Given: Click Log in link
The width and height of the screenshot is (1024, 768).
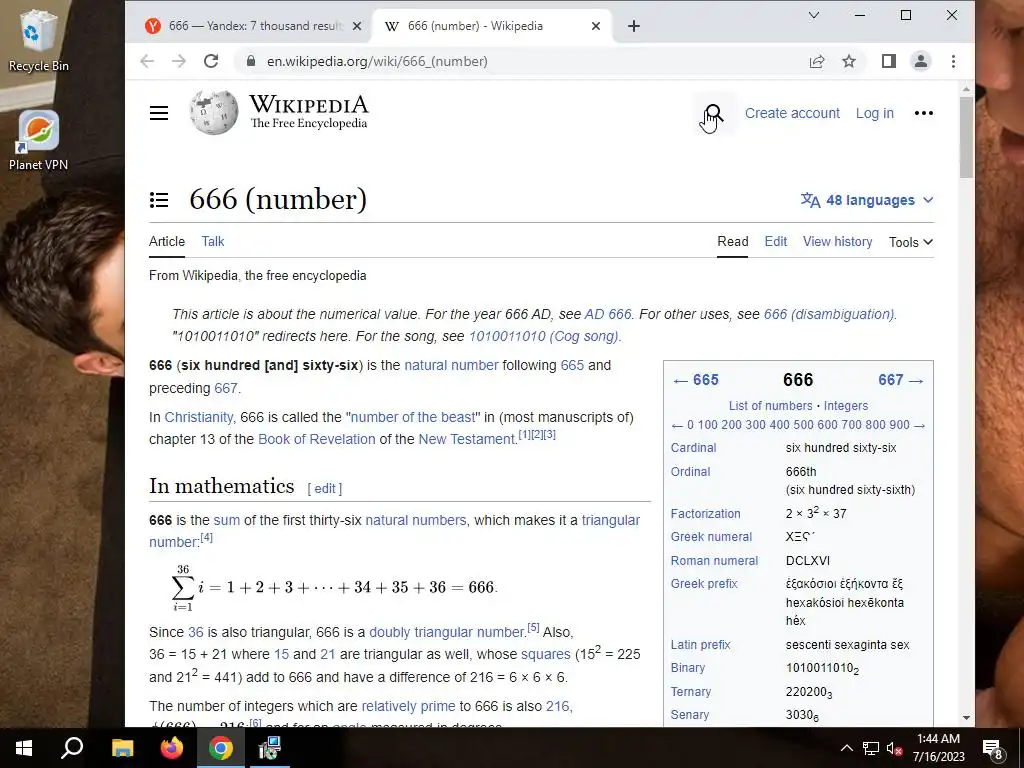Looking at the screenshot, I should (874, 113).
